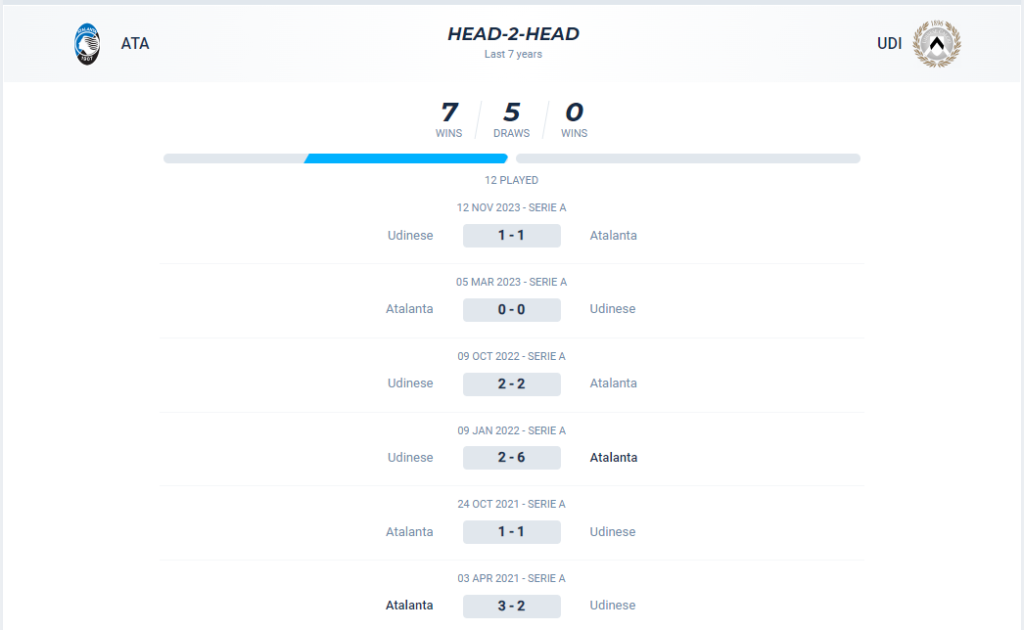Click the 5 draws counter
The width and height of the screenshot is (1024, 630).
(x=511, y=119)
